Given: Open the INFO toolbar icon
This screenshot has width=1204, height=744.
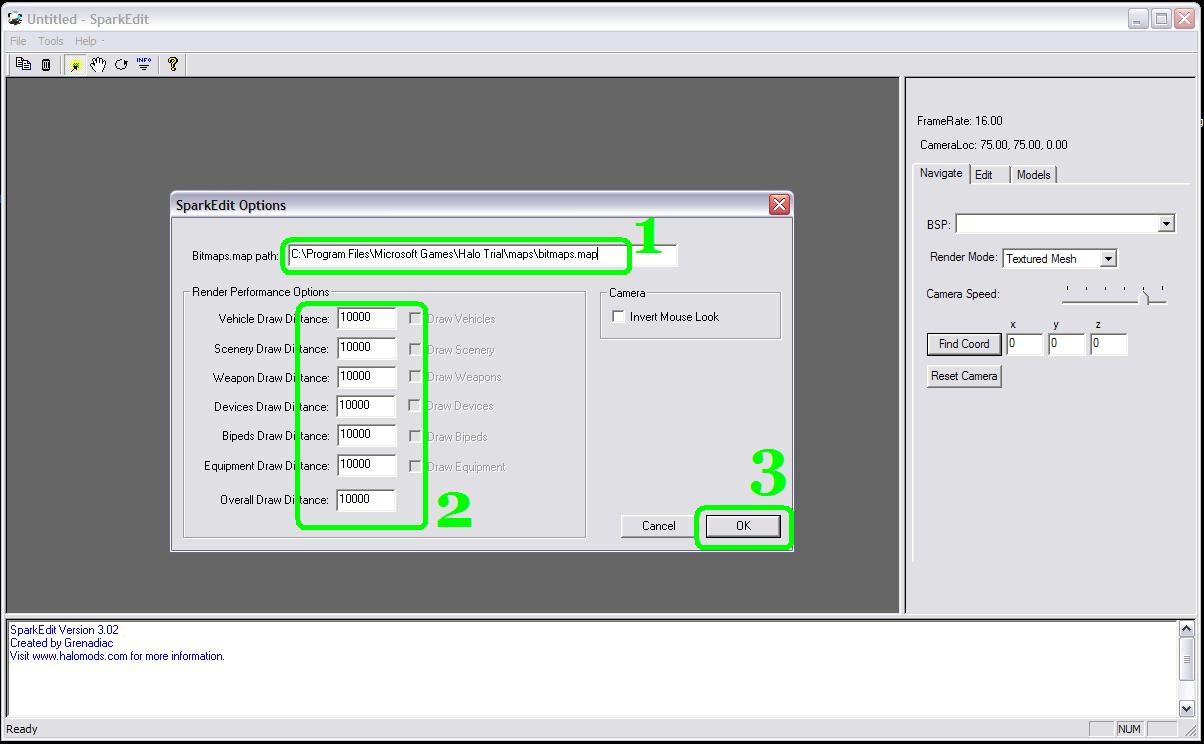Looking at the screenshot, I should pyautogui.click(x=144, y=64).
